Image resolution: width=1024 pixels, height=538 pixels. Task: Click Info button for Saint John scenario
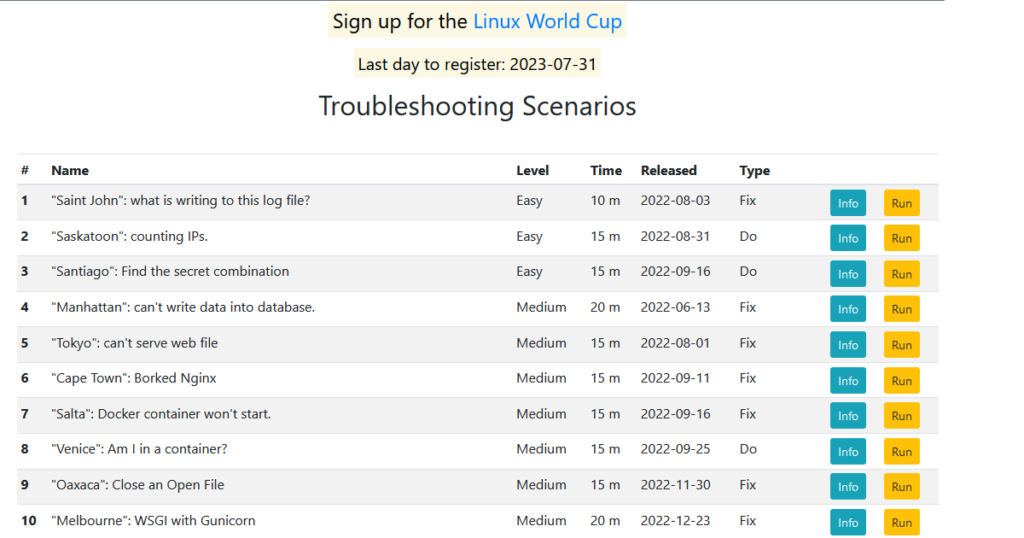tap(847, 203)
